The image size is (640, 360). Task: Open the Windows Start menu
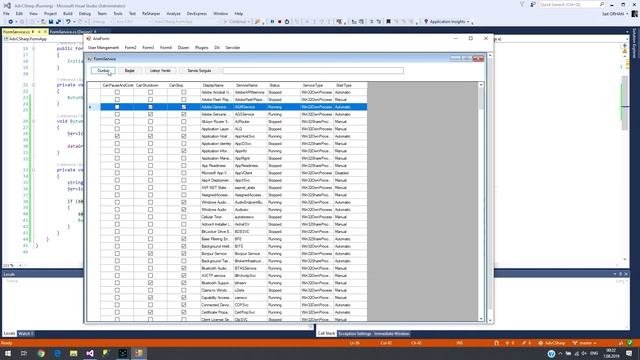[8, 353]
